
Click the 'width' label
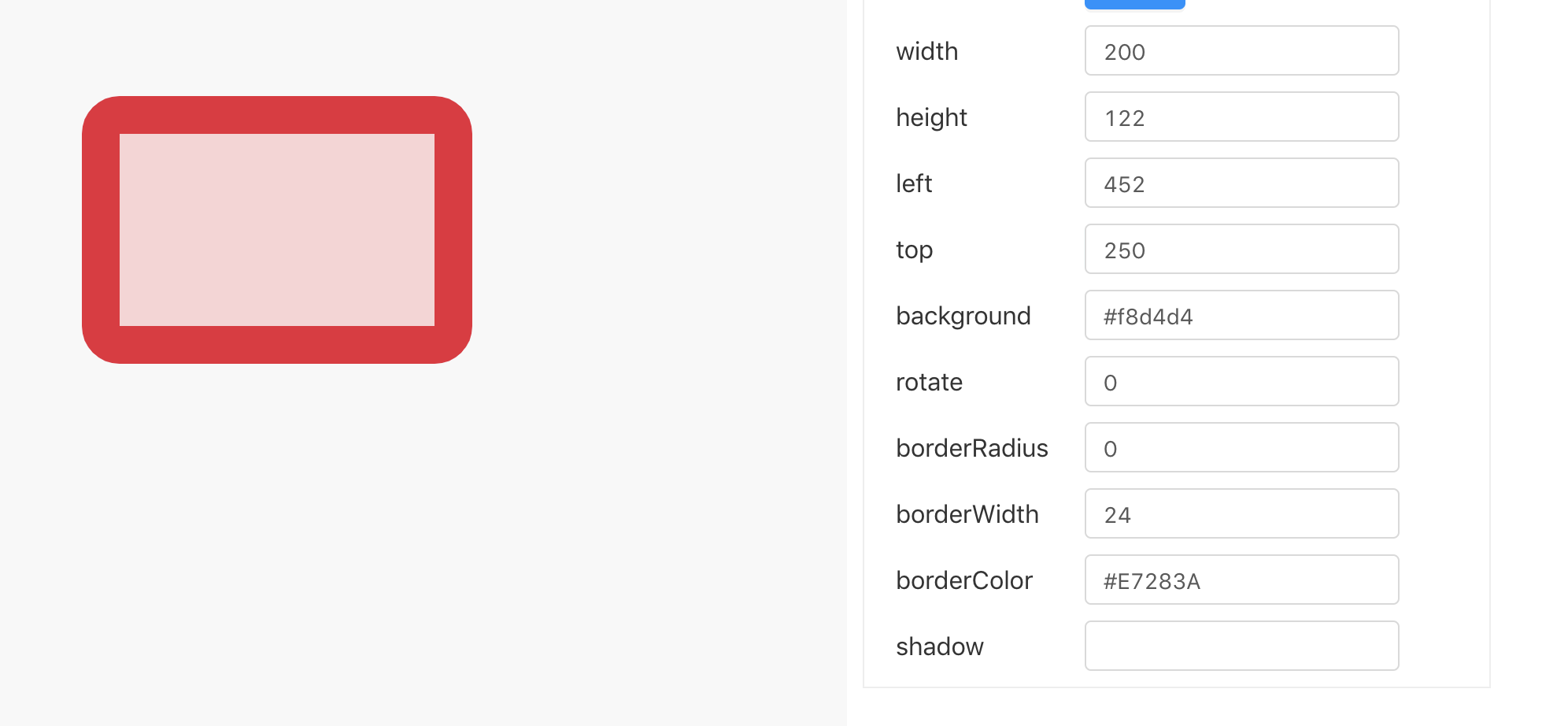click(x=927, y=51)
